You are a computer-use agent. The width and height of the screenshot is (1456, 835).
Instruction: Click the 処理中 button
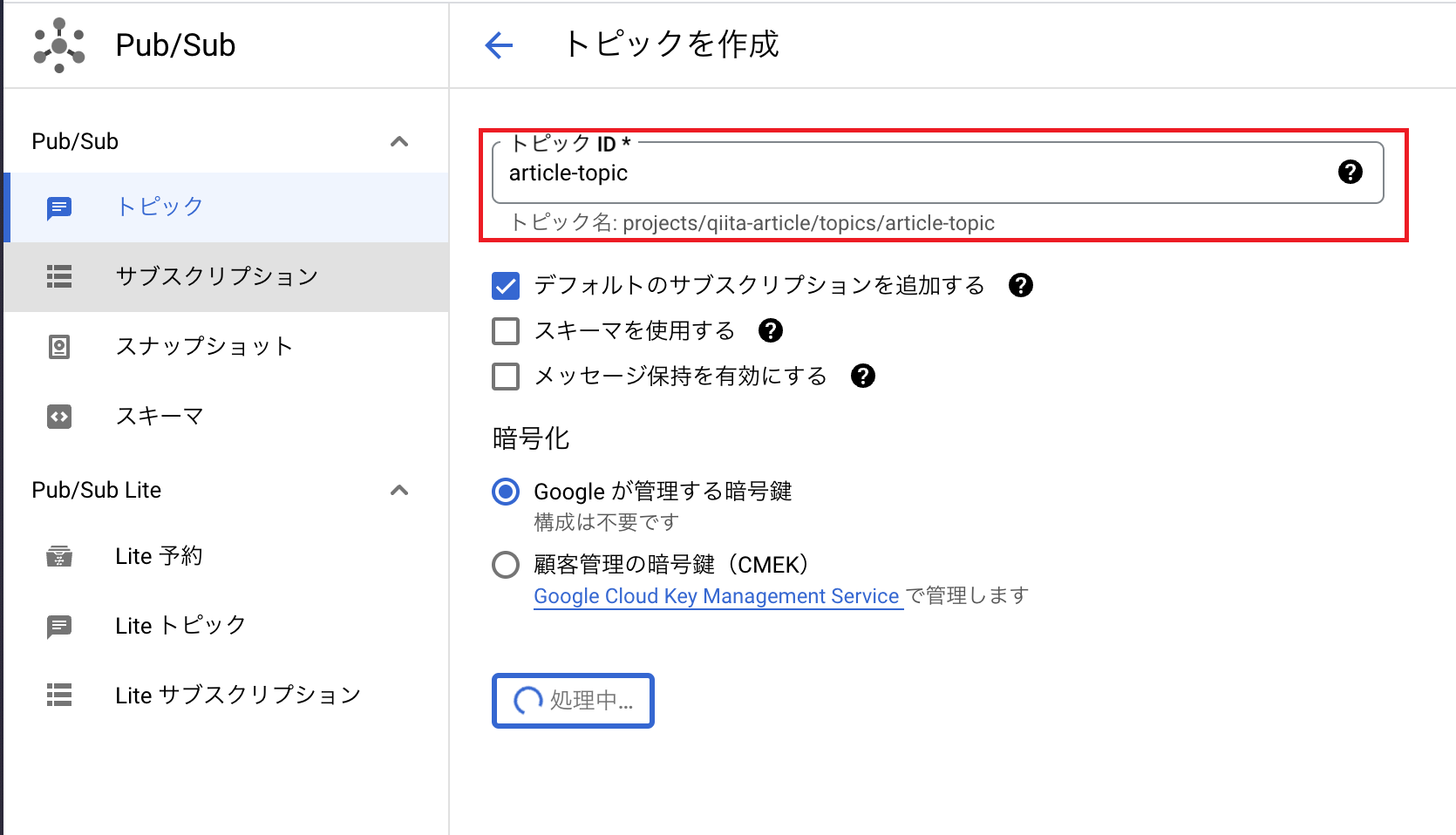(x=572, y=701)
